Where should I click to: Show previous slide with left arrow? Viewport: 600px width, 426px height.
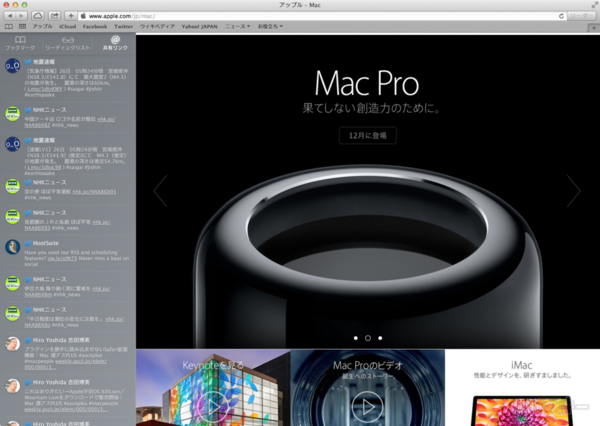tap(161, 191)
